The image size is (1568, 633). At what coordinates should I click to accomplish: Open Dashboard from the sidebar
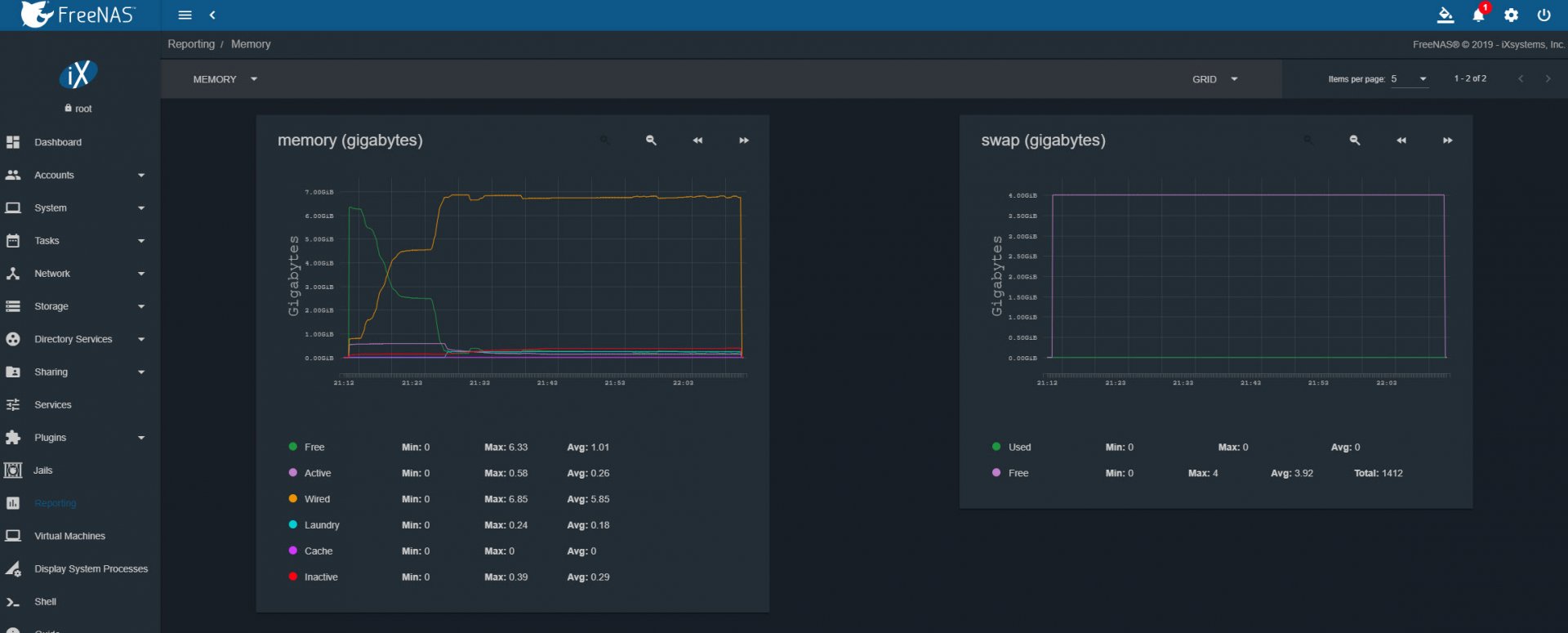tap(57, 142)
